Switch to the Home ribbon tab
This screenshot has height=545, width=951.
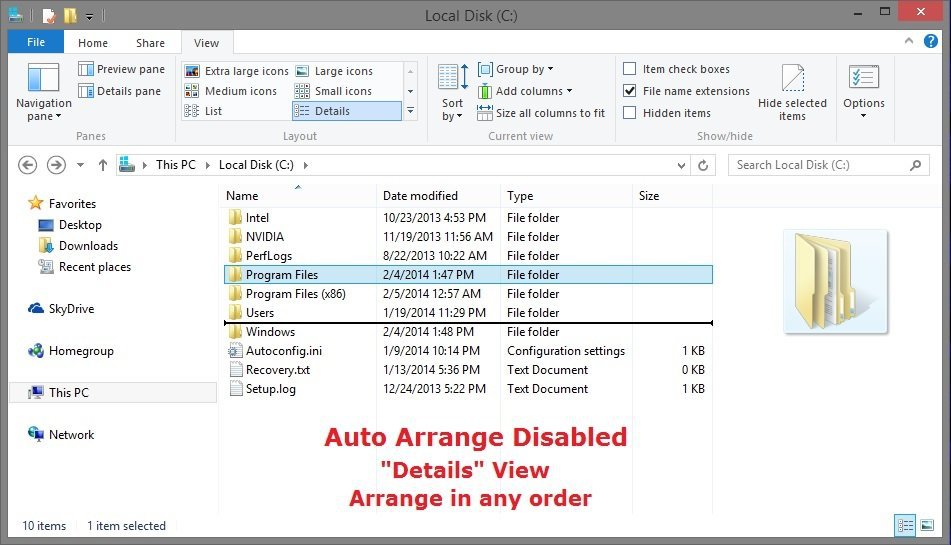click(x=93, y=43)
